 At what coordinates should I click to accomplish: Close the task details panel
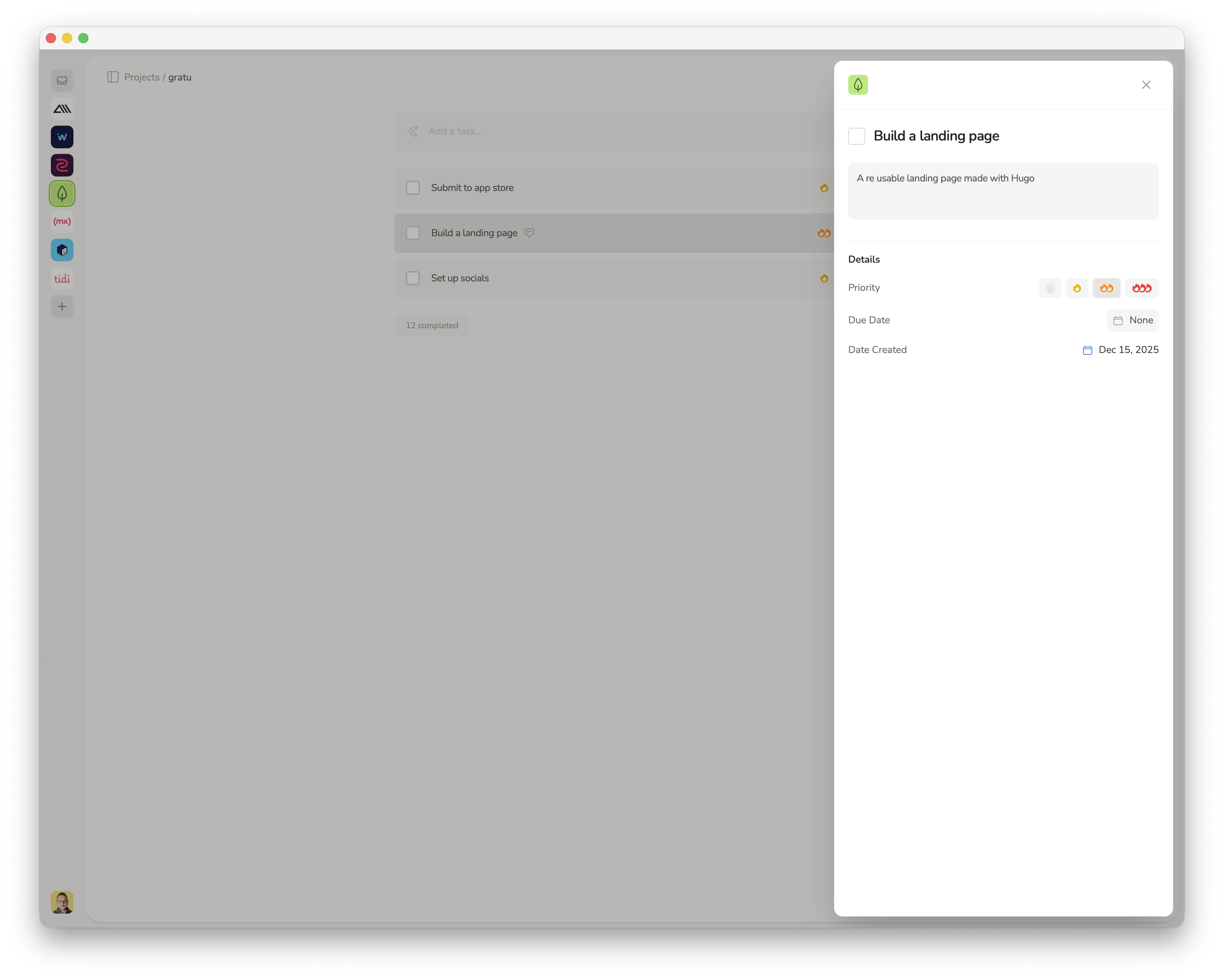pyautogui.click(x=1146, y=85)
